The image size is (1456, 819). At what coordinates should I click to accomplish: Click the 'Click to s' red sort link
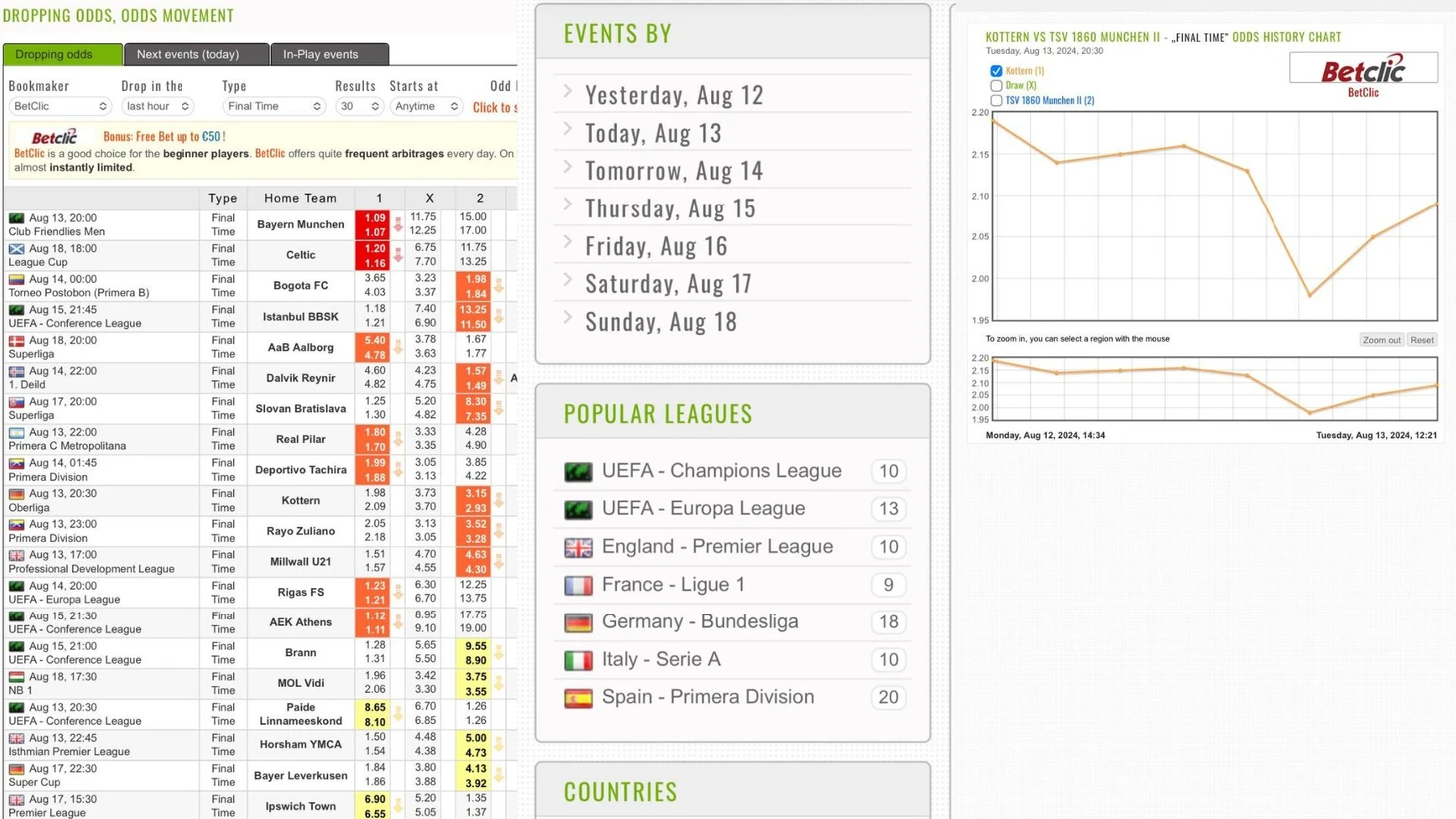495,107
